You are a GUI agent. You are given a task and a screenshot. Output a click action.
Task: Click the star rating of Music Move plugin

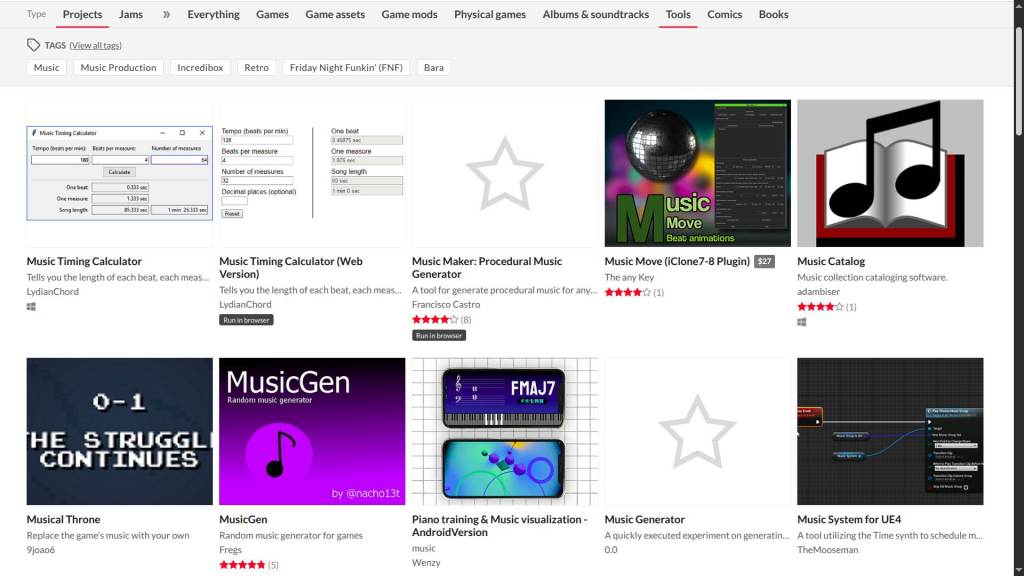coord(628,293)
